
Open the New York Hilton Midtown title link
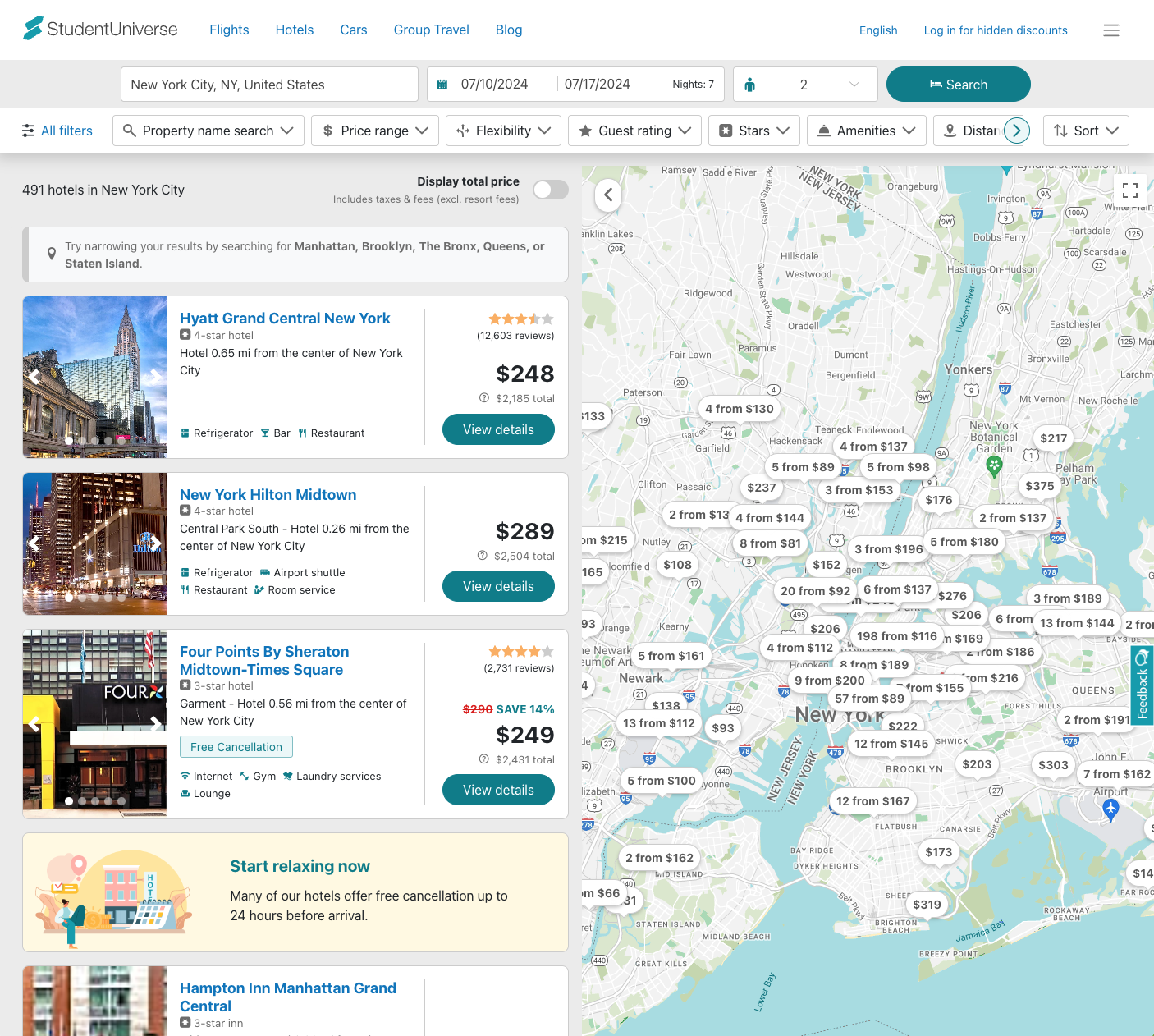point(268,495)
